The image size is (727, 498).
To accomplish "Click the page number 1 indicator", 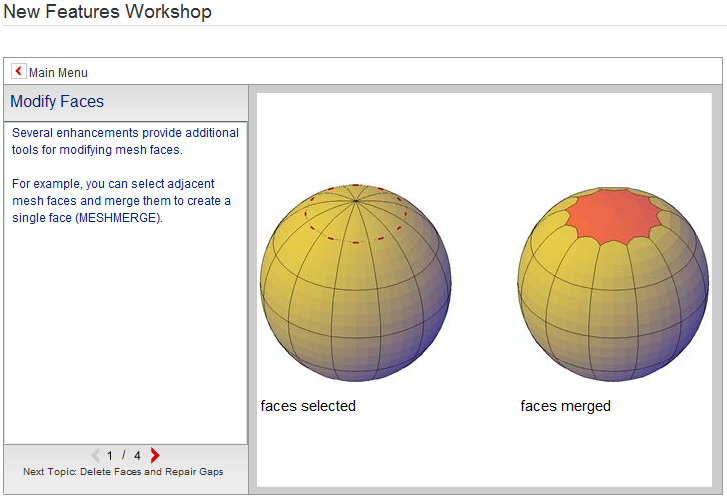I will [110, 456].
